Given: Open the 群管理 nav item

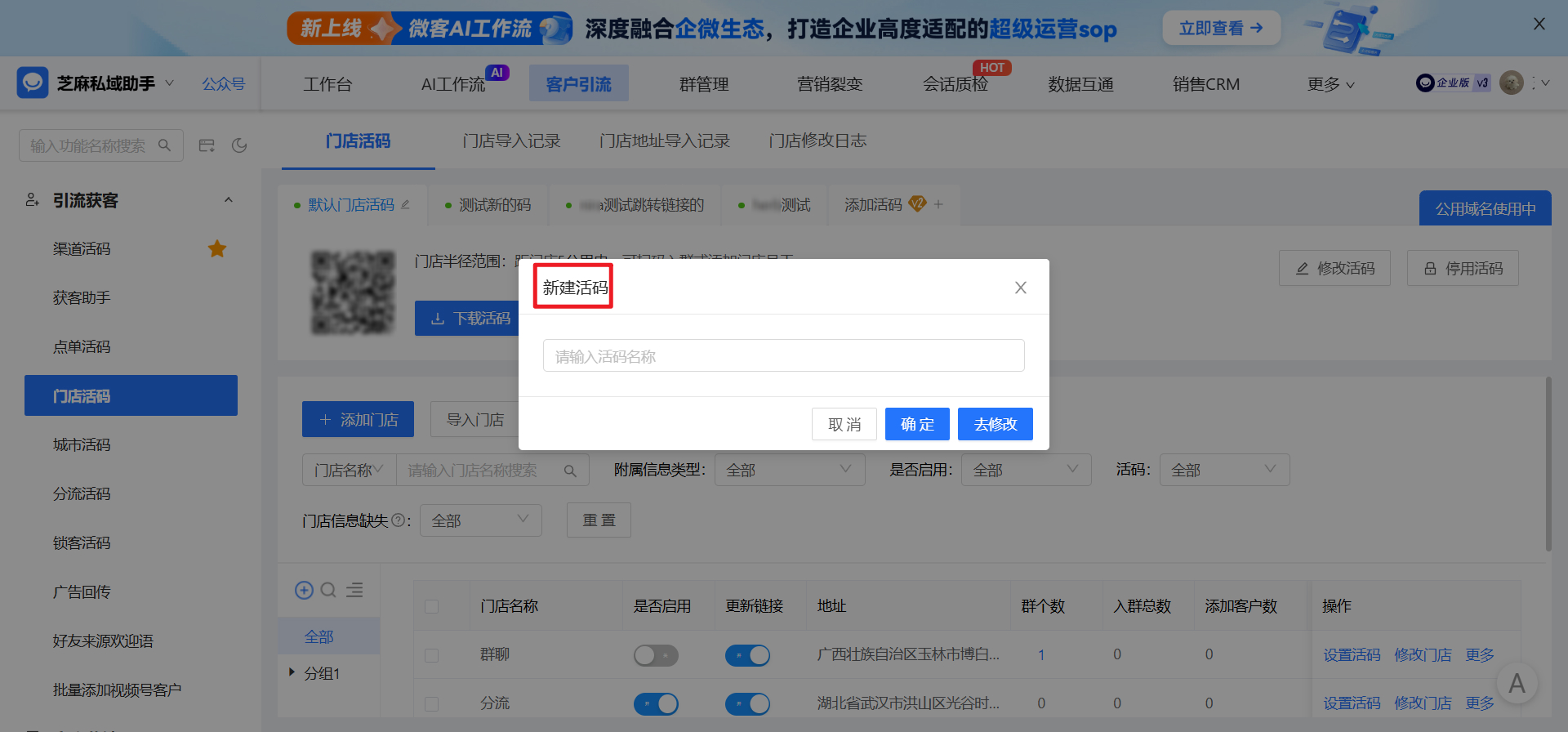Looking at the screenshot, I should point(704,84).
